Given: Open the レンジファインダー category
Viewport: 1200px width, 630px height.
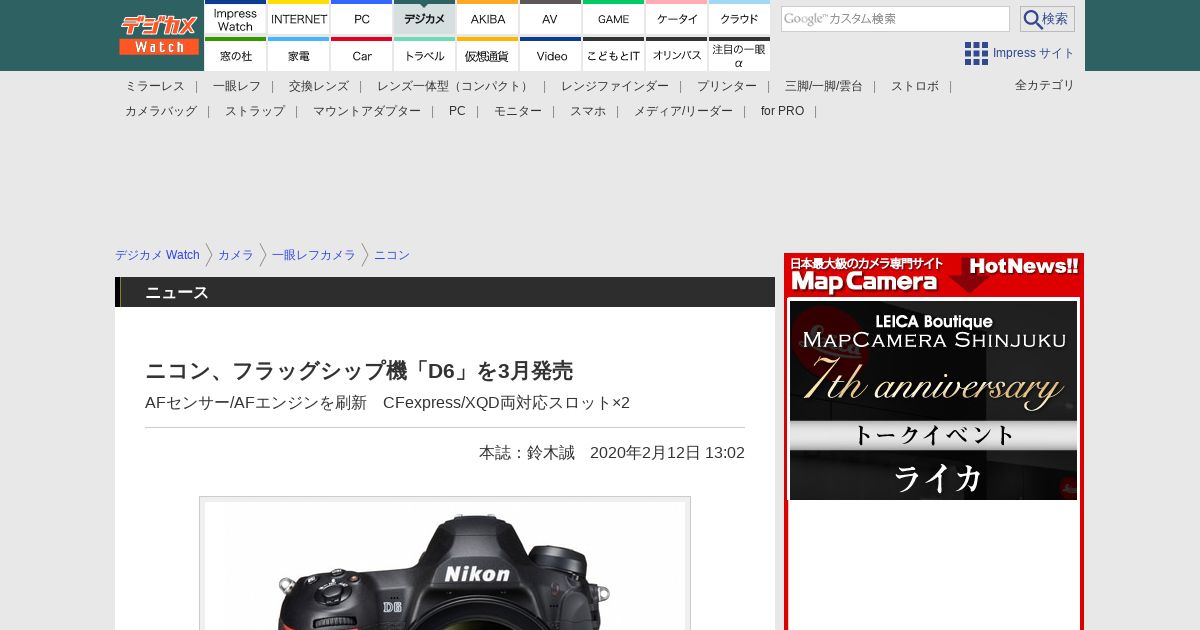Looking at the screenshot, I should pyautogui.click(x=615, y=86).
